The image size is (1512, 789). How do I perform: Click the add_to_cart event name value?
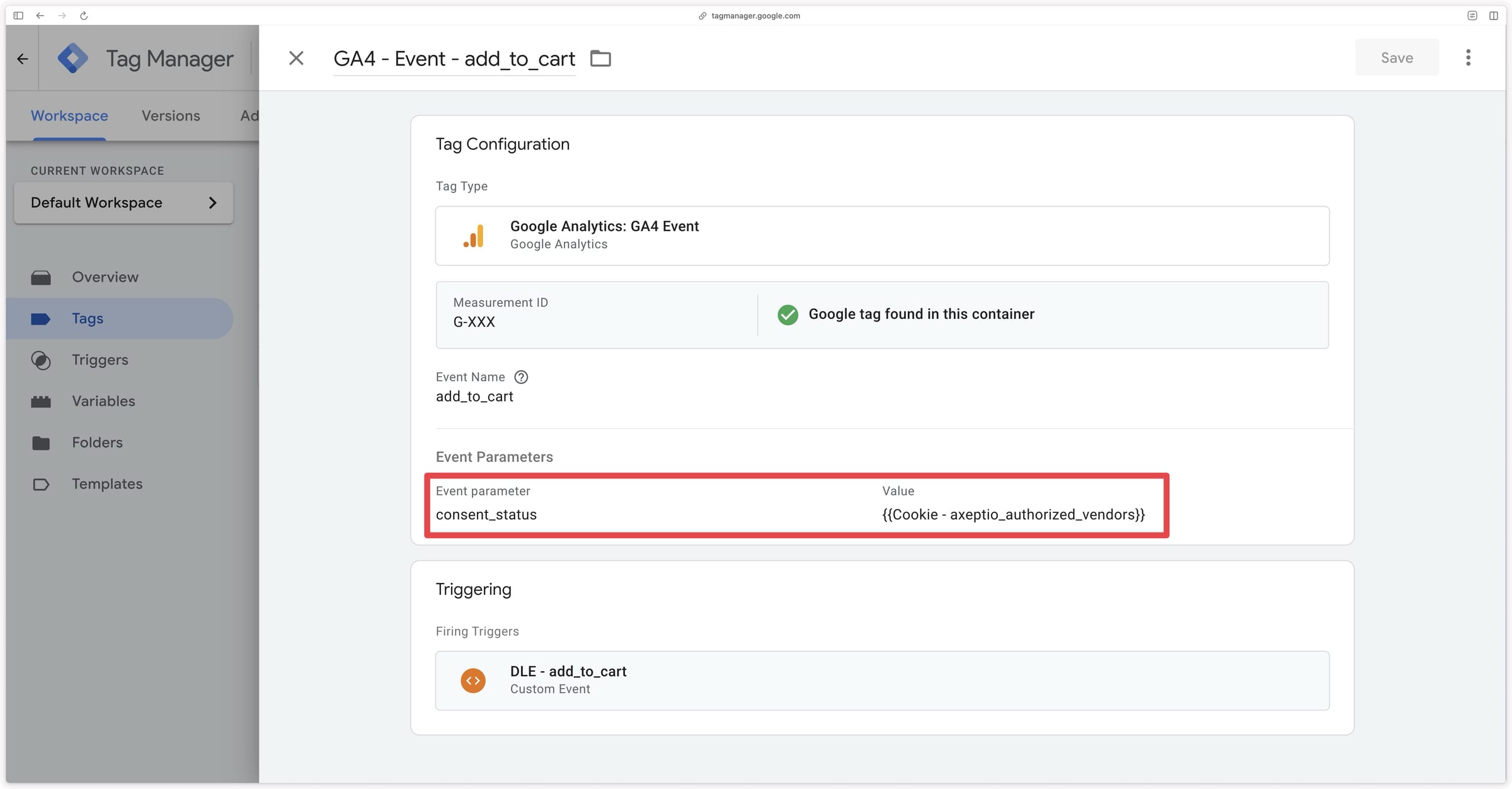474,396
